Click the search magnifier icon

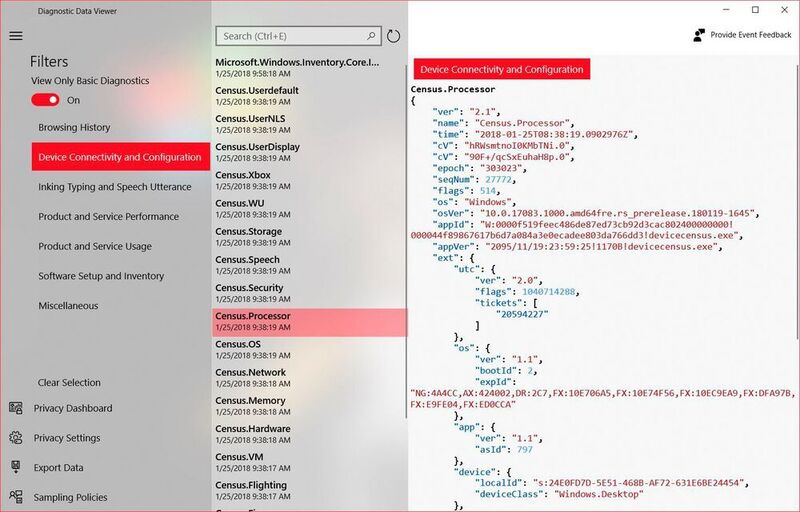[371, 36]
